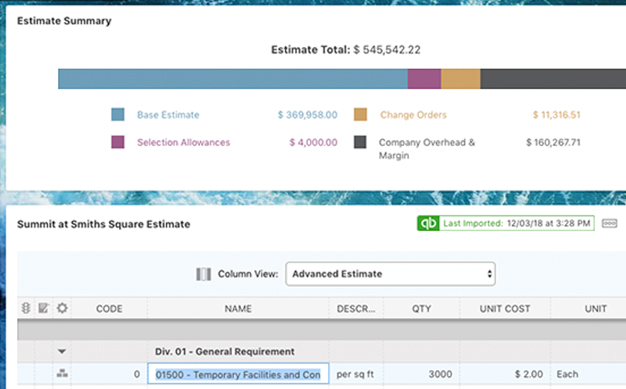Click the column view layout icon
Viewport: 626px width, 389px height.
tap(204, 274)
